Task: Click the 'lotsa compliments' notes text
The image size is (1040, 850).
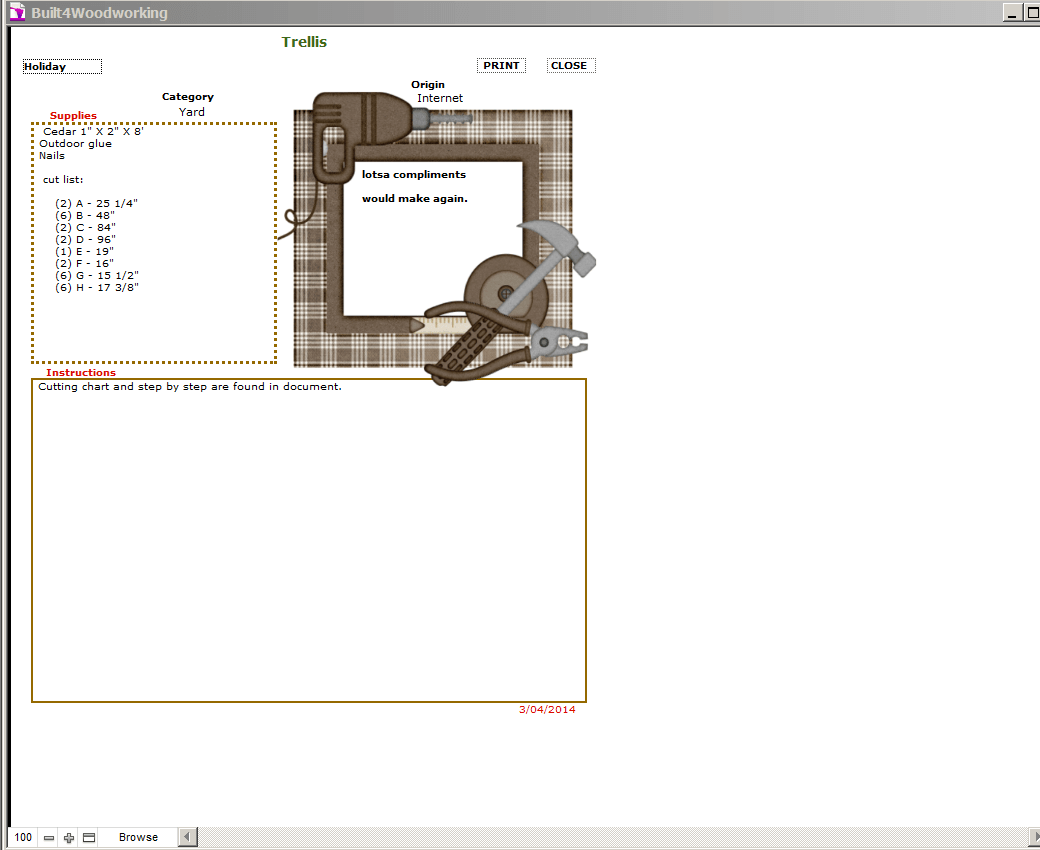Action: pyautogui.click(x=414, y=175)
